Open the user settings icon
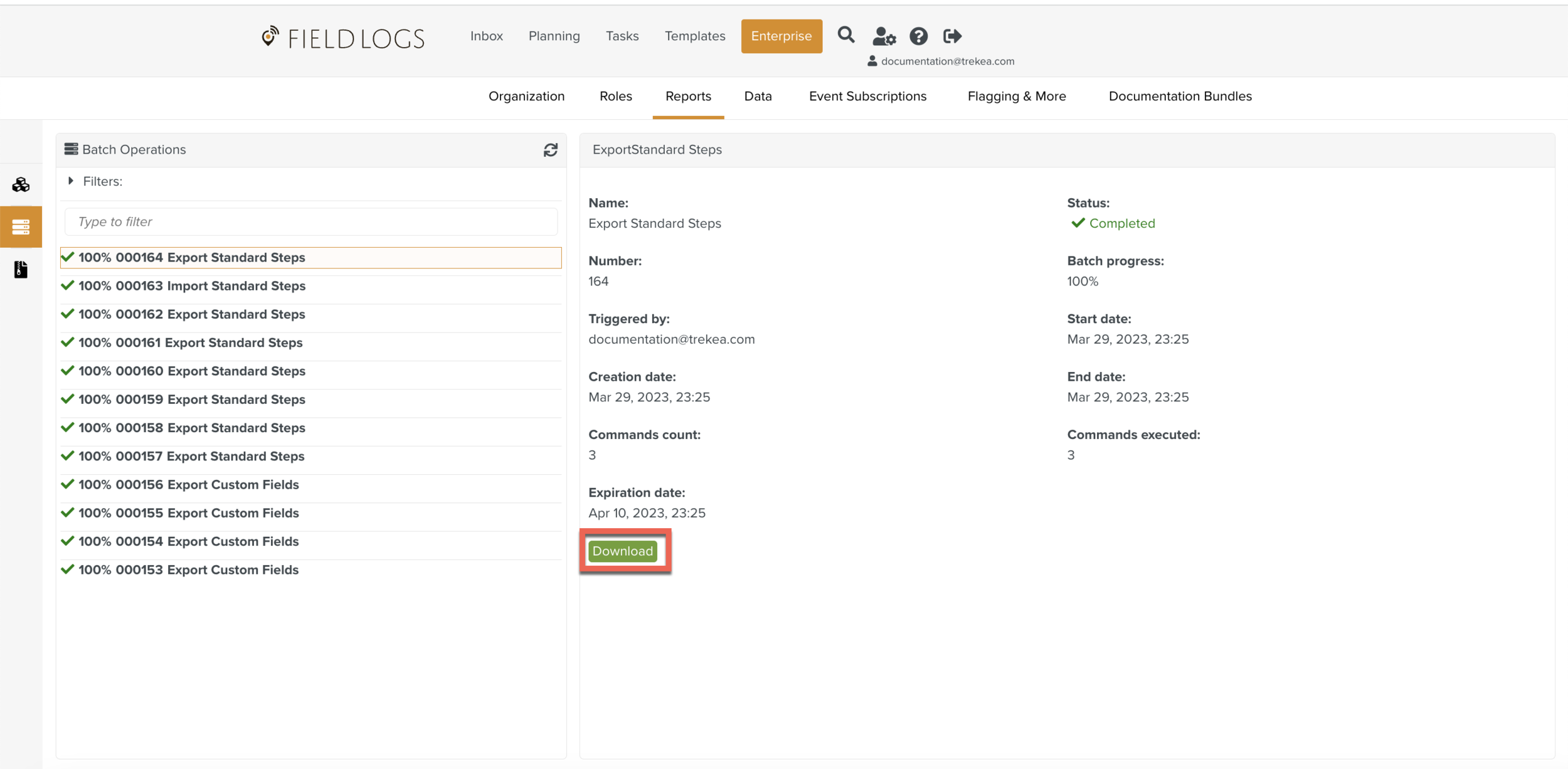The image size is (1568, 769). (x=884, y=36)
